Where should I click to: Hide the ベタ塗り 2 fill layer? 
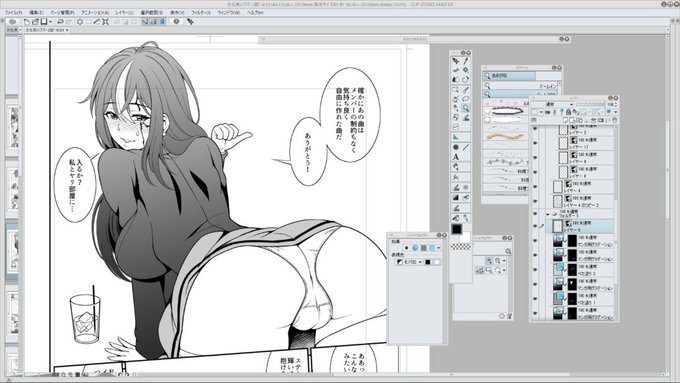pos(535,269)
